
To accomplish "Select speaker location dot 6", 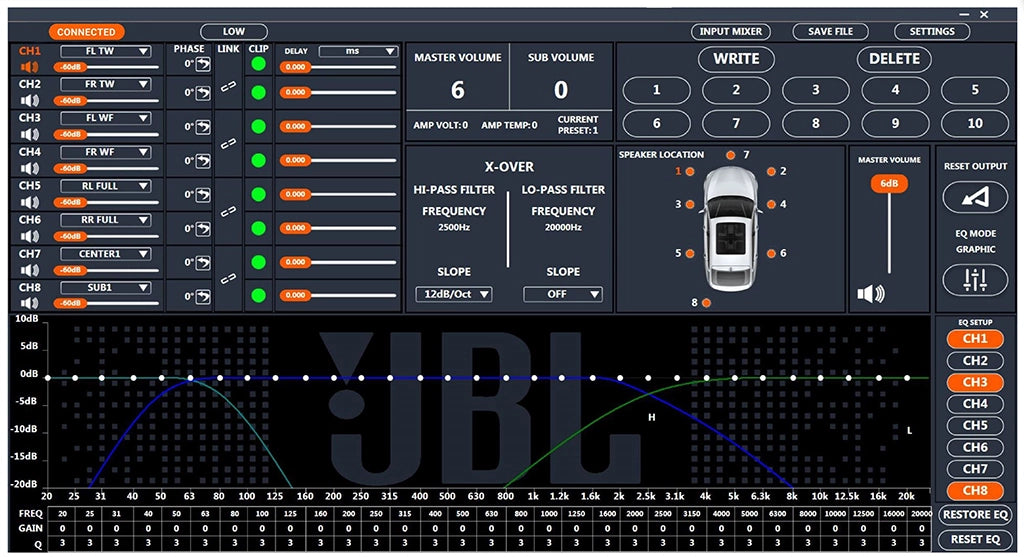I will tap(771, 253).
